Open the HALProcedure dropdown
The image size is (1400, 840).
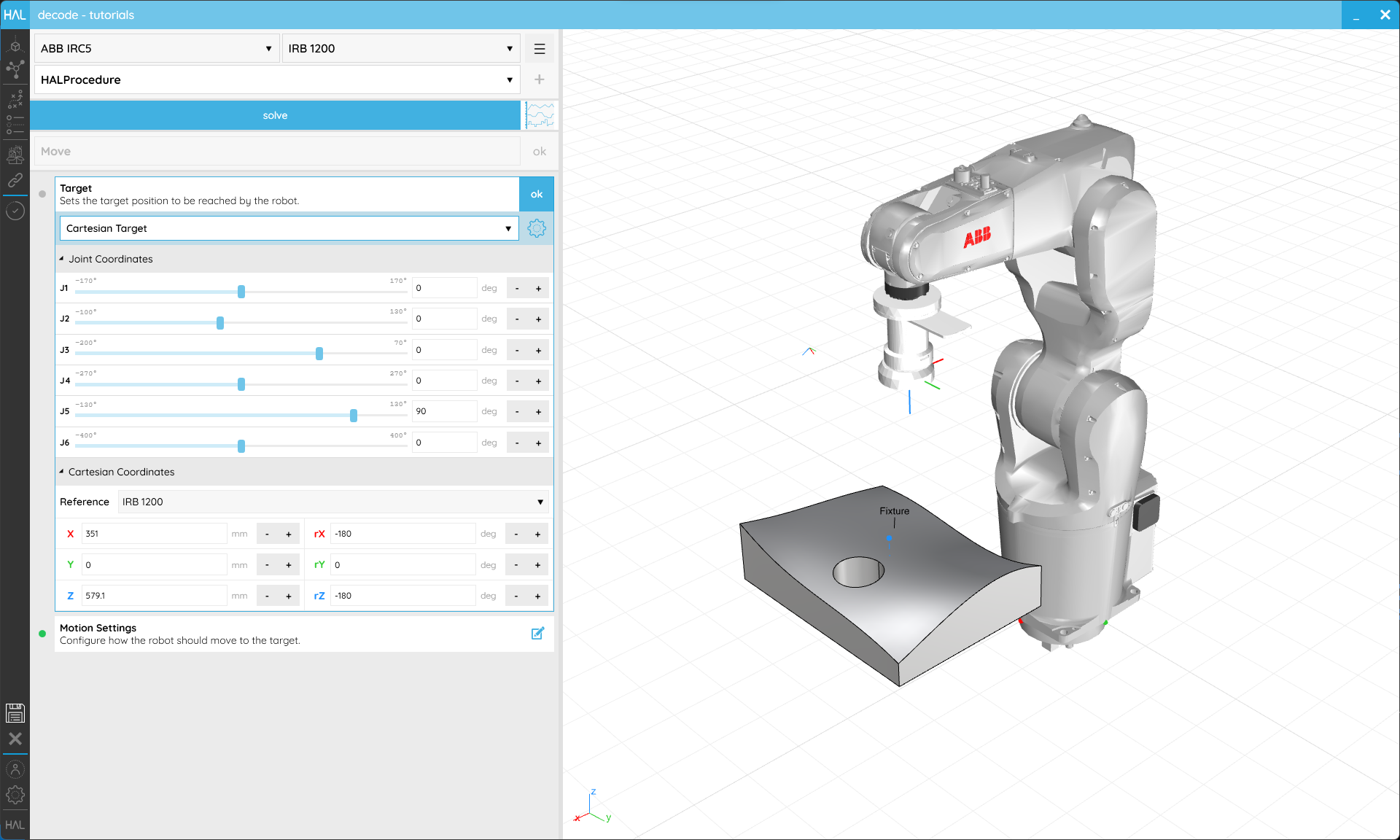point(277,79)
